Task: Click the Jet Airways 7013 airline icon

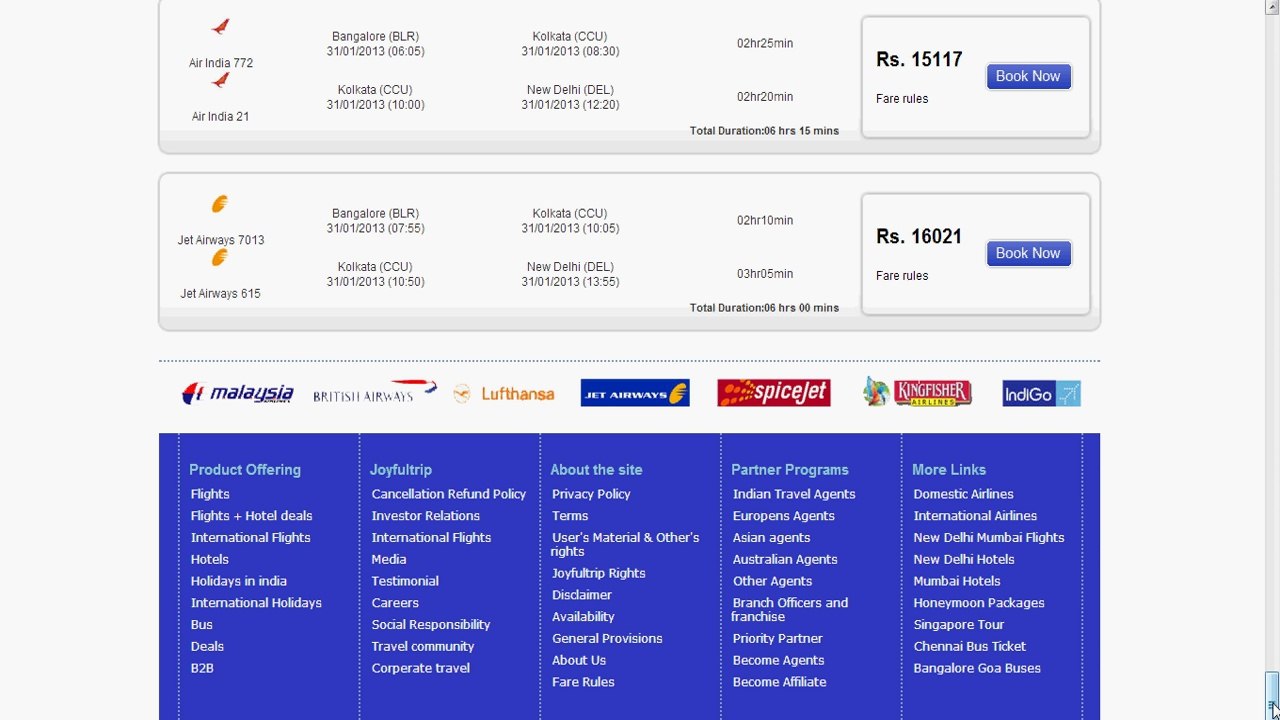Action: click(220, 204)
